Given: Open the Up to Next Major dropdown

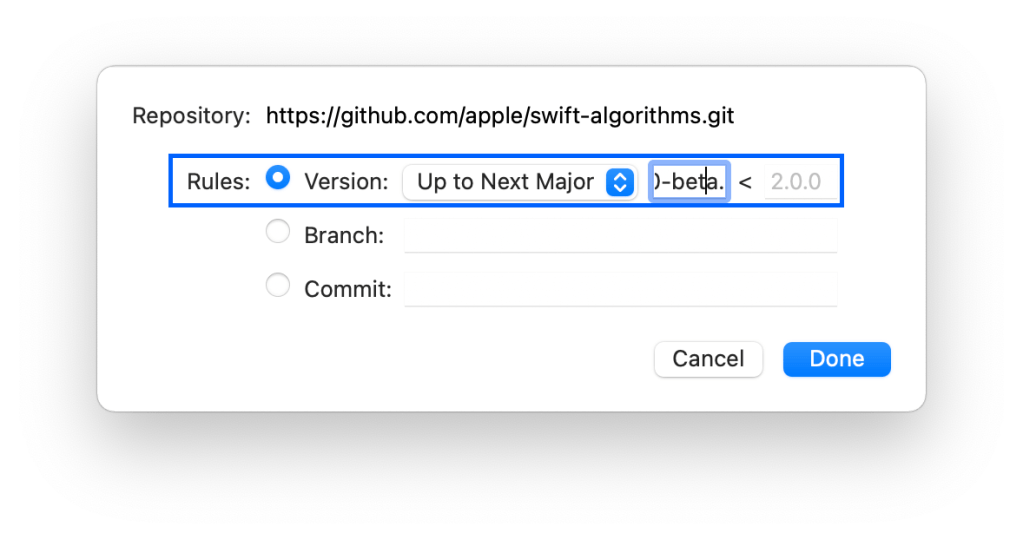Looking at the screenshot, I should (x=508, y=182).
